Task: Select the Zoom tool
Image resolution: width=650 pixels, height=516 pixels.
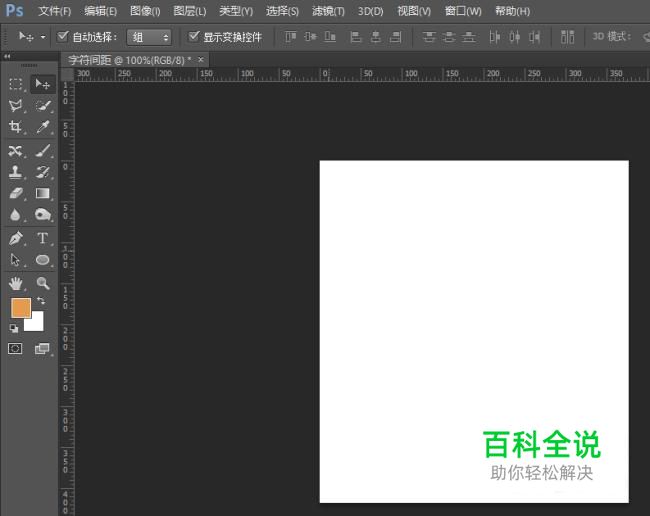Action: (43, 283)
